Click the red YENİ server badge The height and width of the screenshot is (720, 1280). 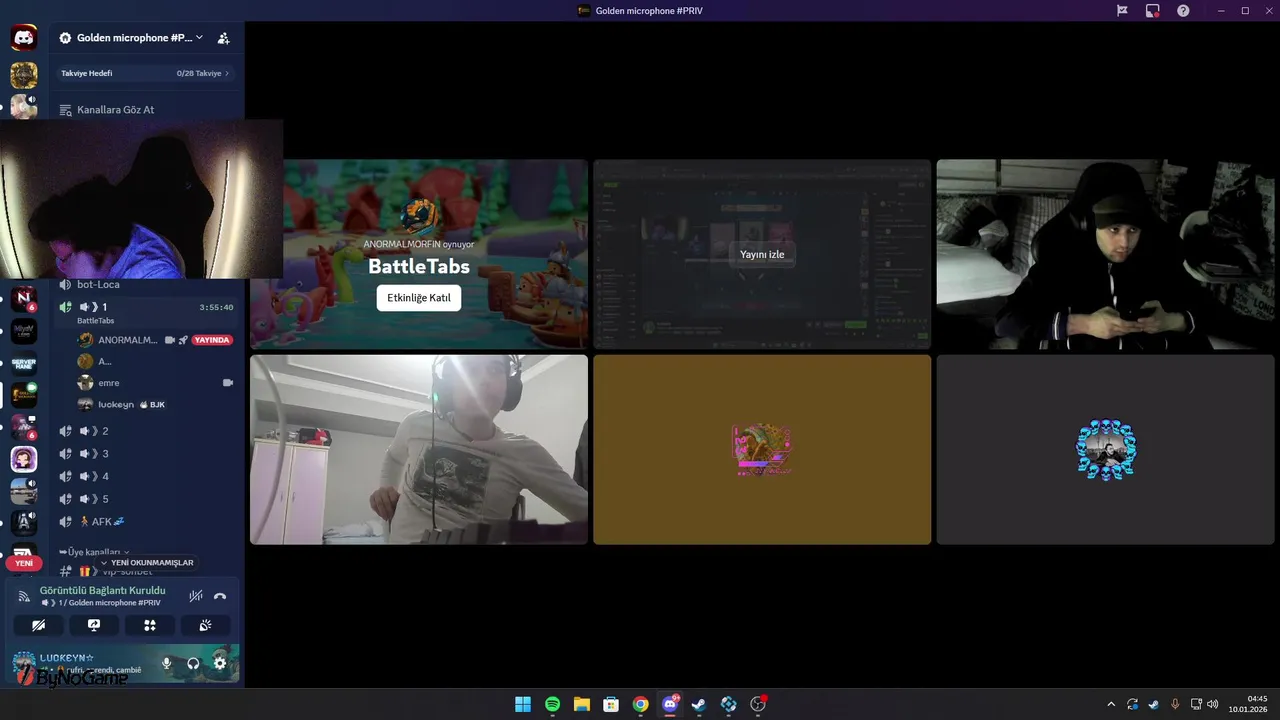pos(24,563)
